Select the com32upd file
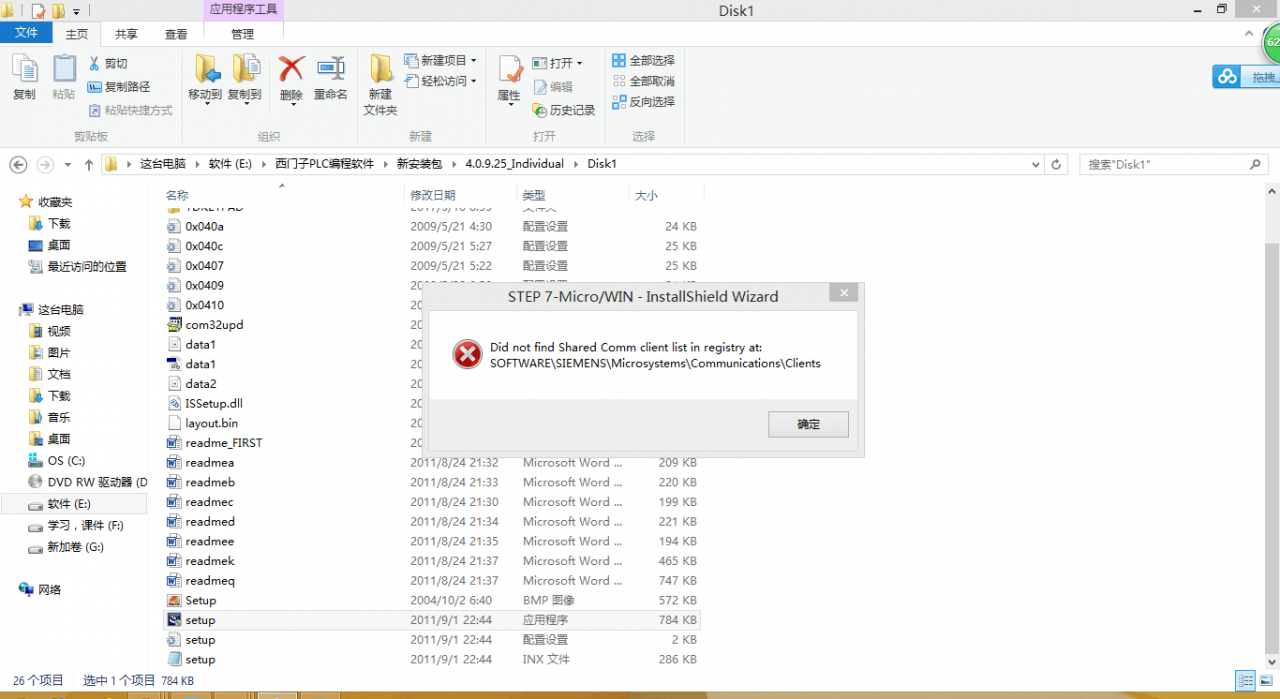The image size is (1280, 699). 205,325
